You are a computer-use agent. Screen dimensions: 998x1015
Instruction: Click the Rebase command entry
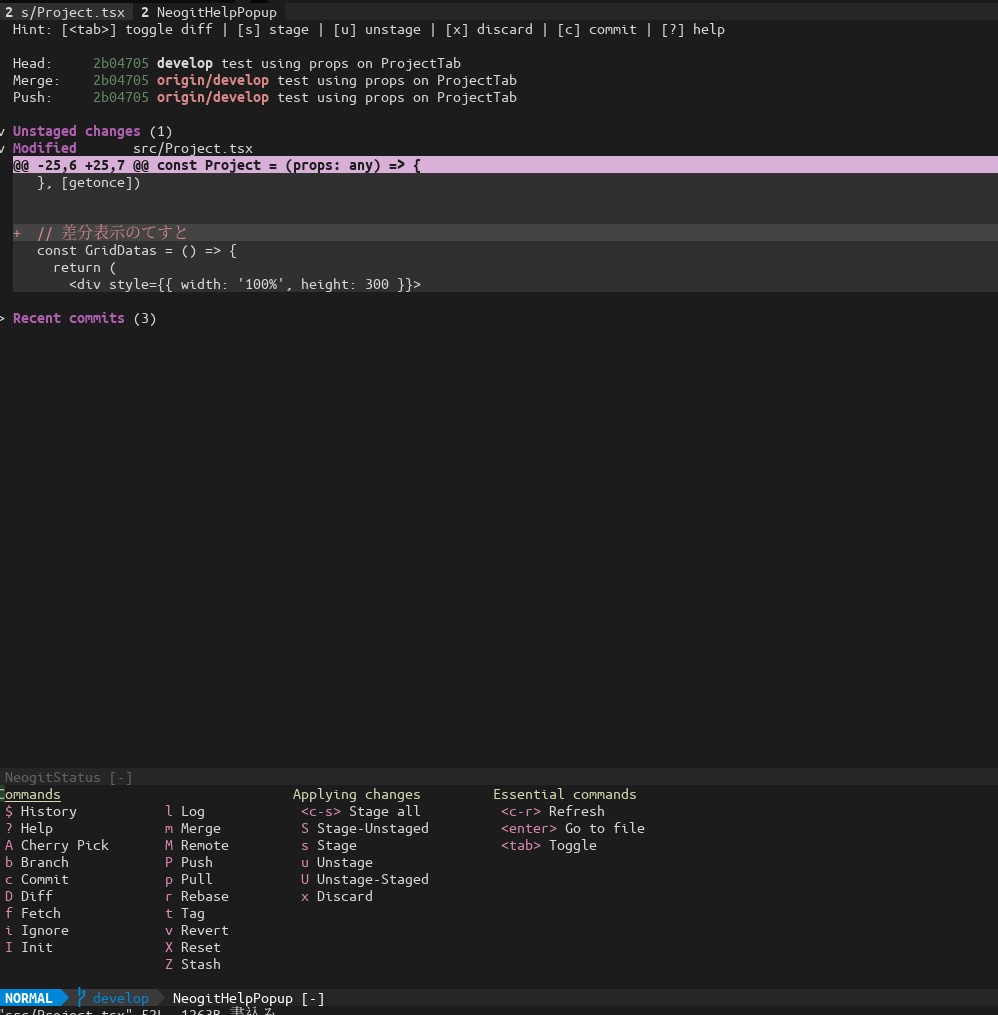coord(205,896)
